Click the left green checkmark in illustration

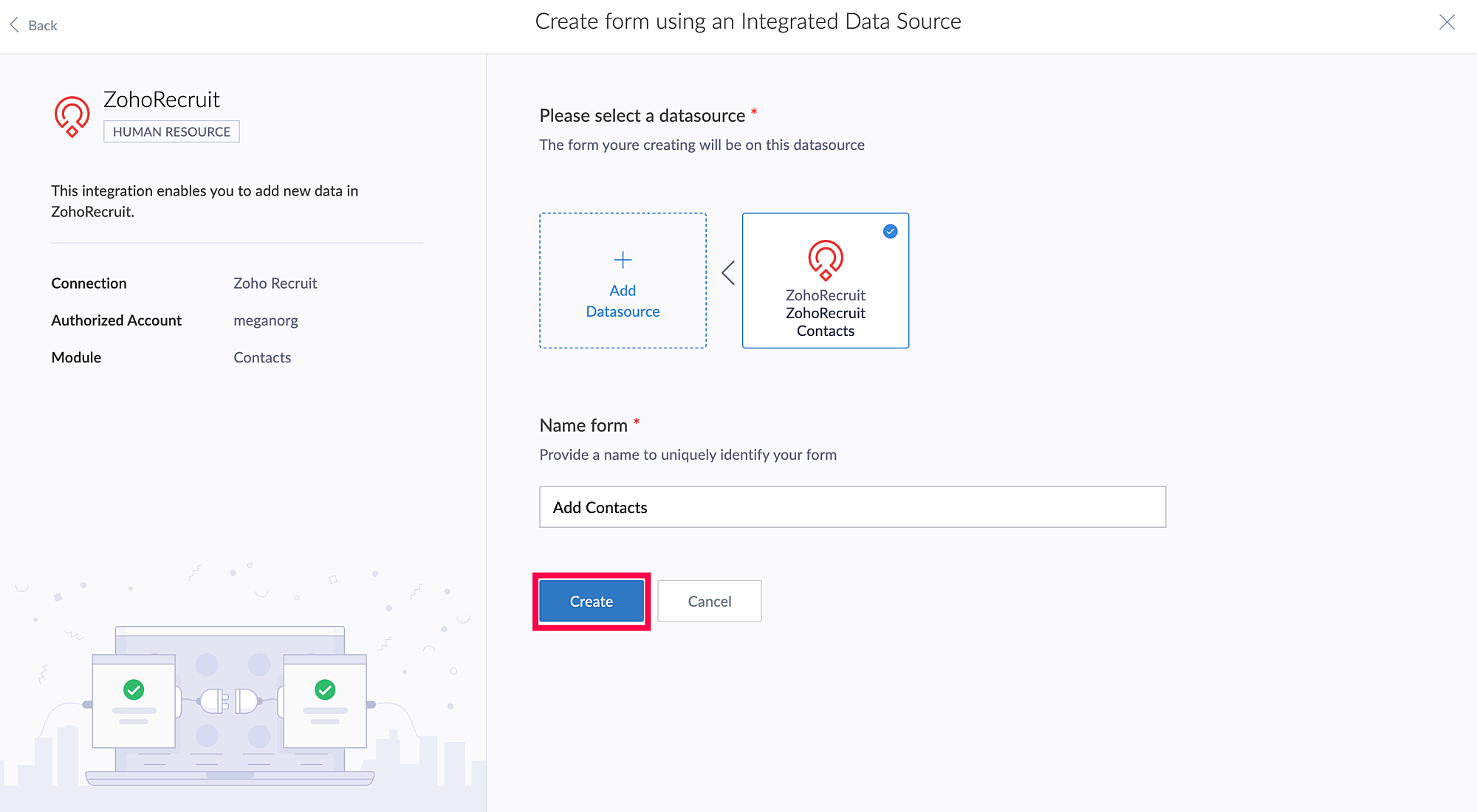(x=134, y=689)
